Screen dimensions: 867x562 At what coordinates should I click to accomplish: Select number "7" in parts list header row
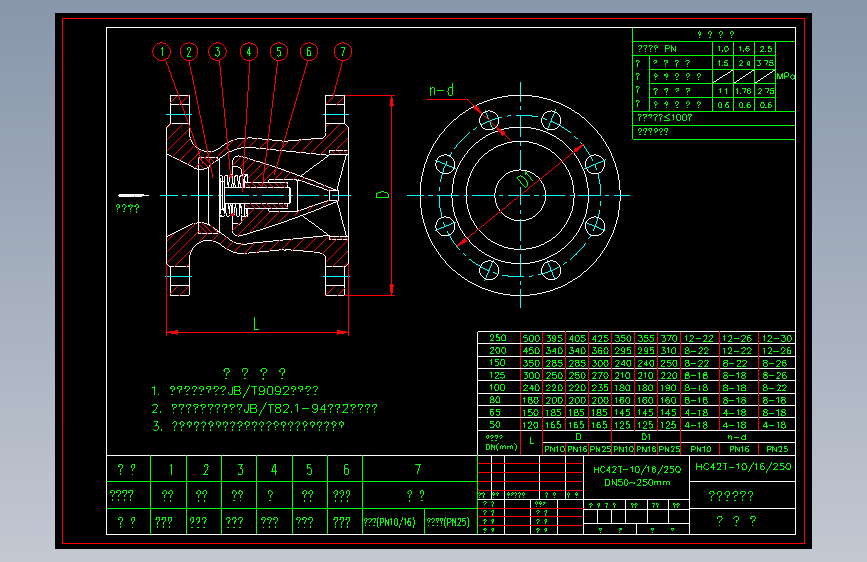click(x=418, y=470)
